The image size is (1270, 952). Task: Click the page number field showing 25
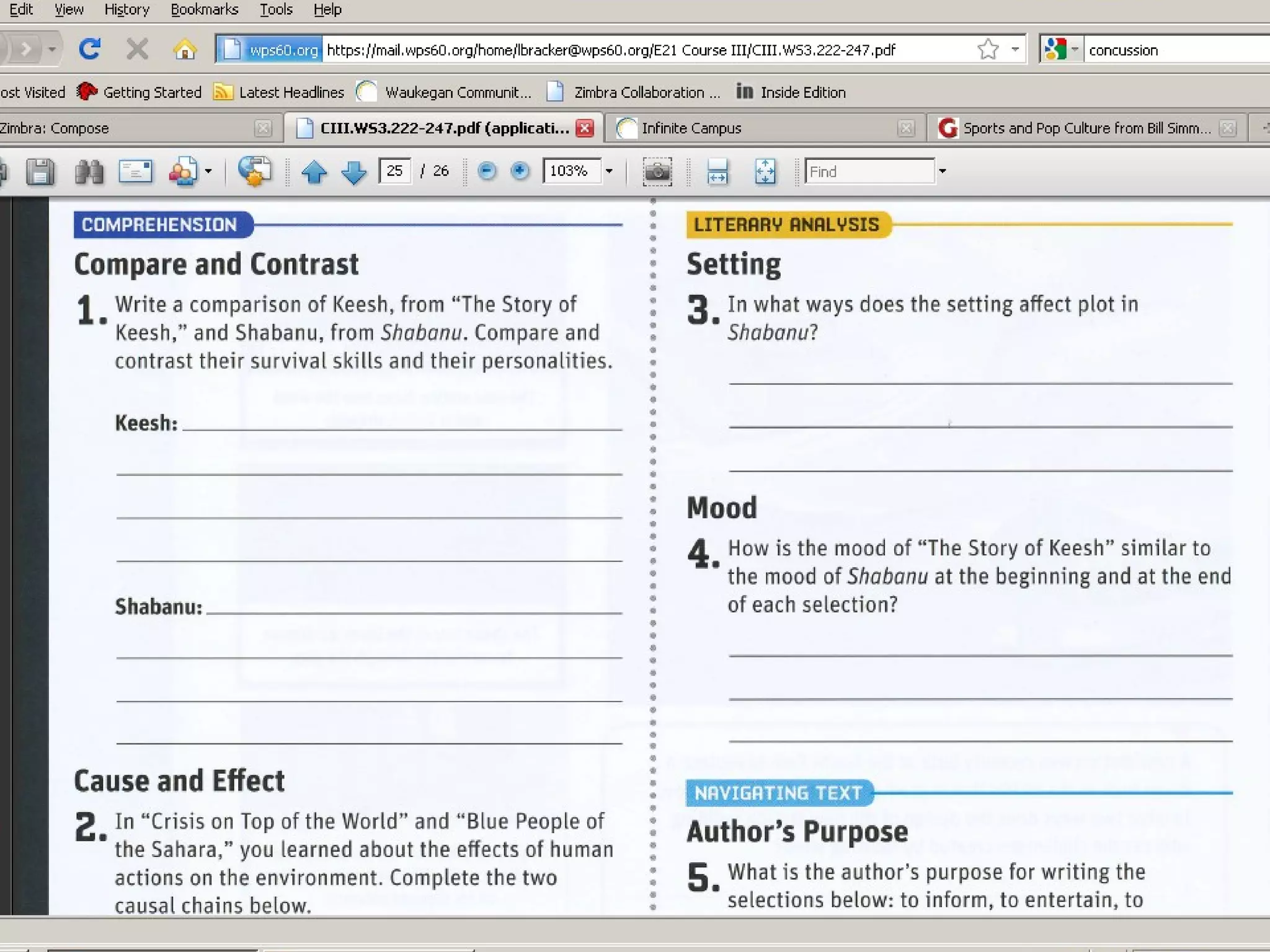395,171
